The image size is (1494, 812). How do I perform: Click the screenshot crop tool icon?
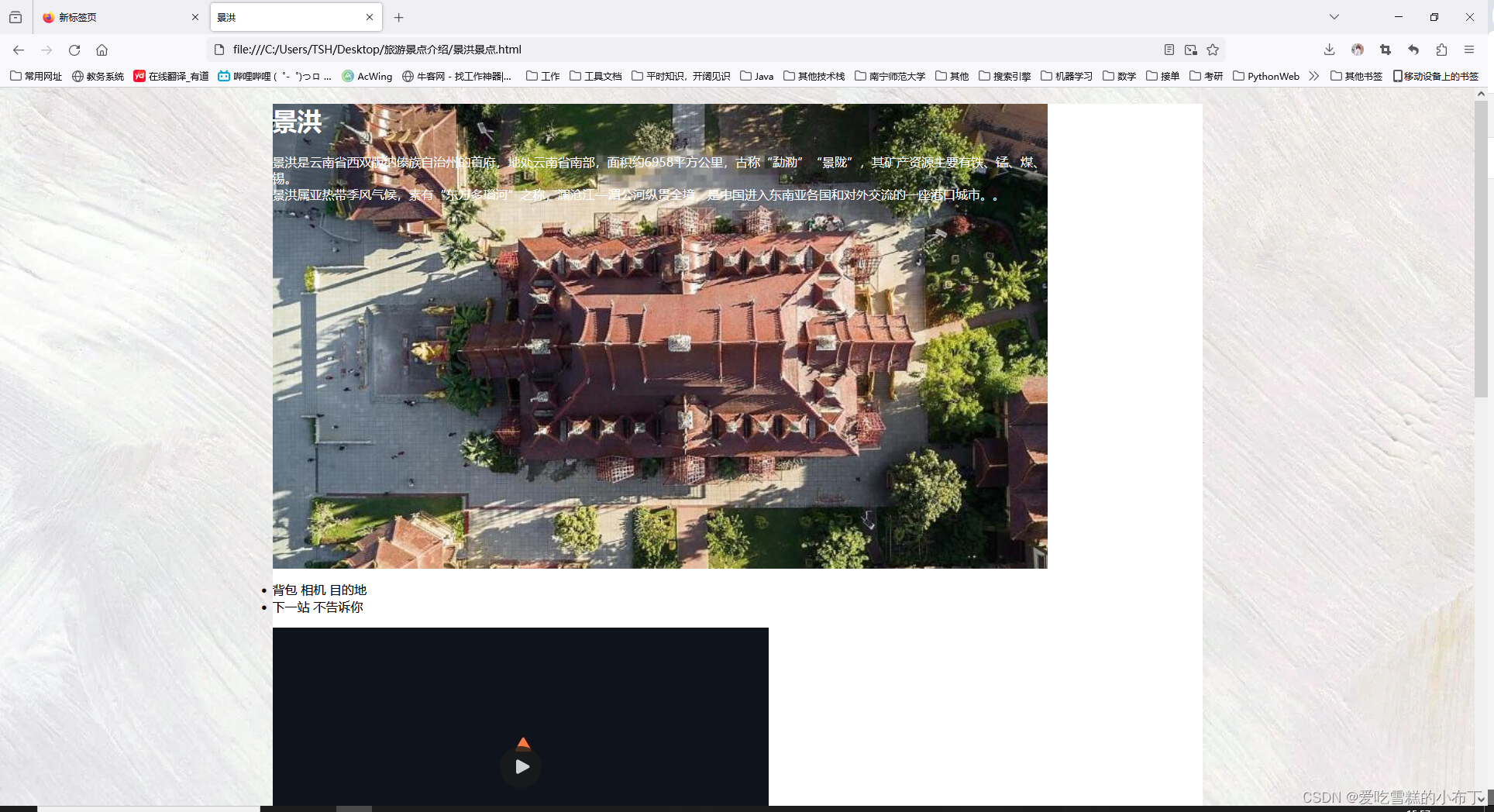[1386, 50]
